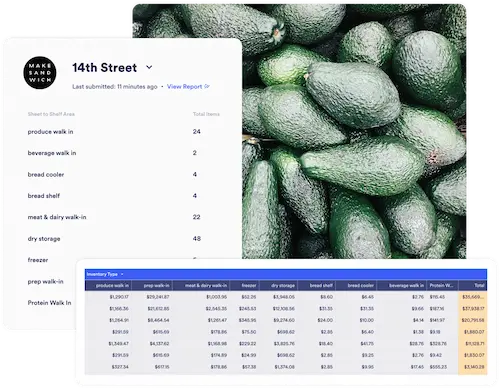Image resolution: width=500 pixels, height=389 pixels.
Task: Click total items count 22
Action: pos(197,217)
